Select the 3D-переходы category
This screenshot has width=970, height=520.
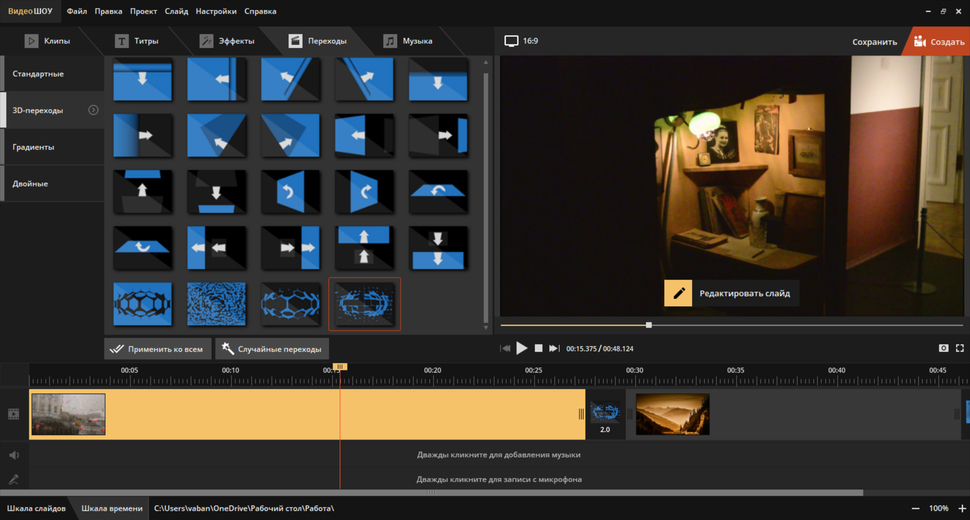[52, 110]
